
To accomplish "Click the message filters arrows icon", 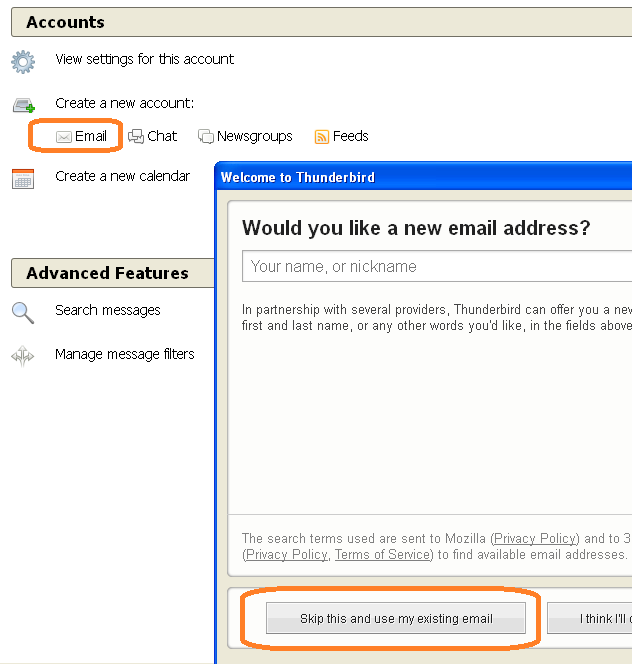I will point(23,355).
